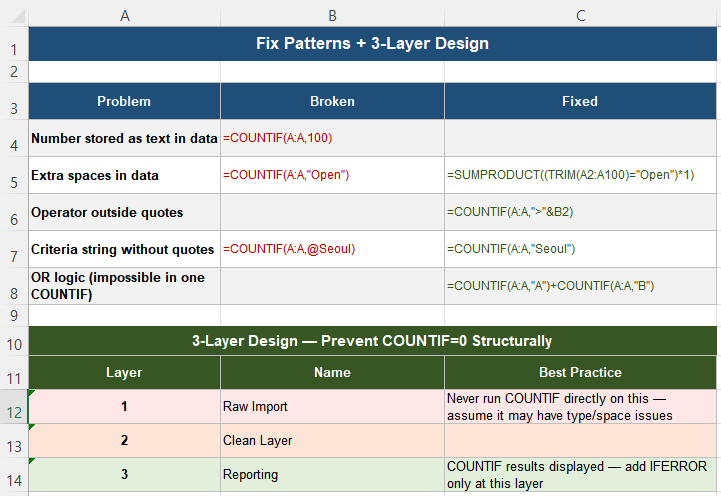The image size is (721, 496).
Task: Click the 'Fixed' header cell
Action: pyautogui.click(x=581, y=101)
